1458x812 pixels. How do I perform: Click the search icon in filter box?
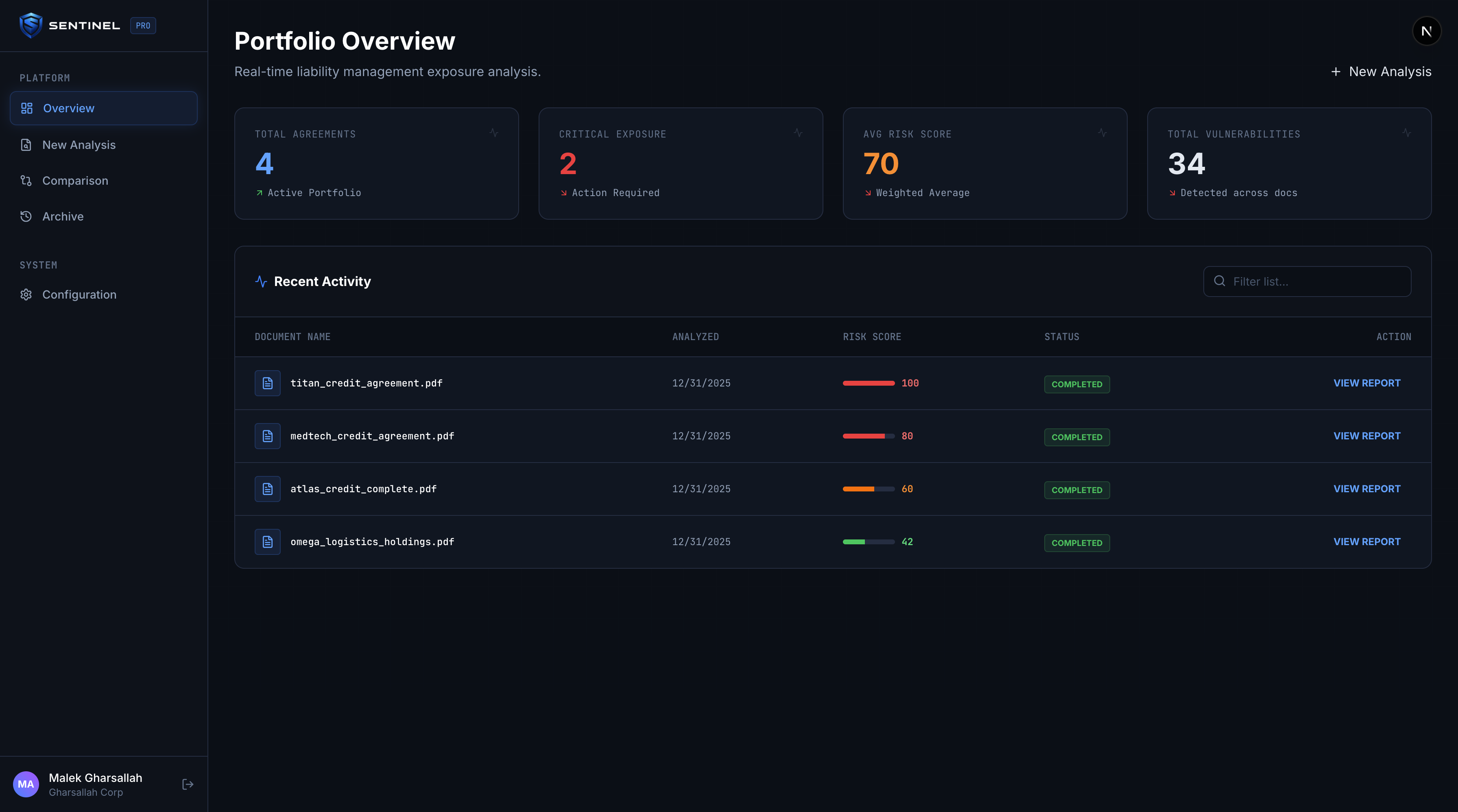tap(1220, 281)
